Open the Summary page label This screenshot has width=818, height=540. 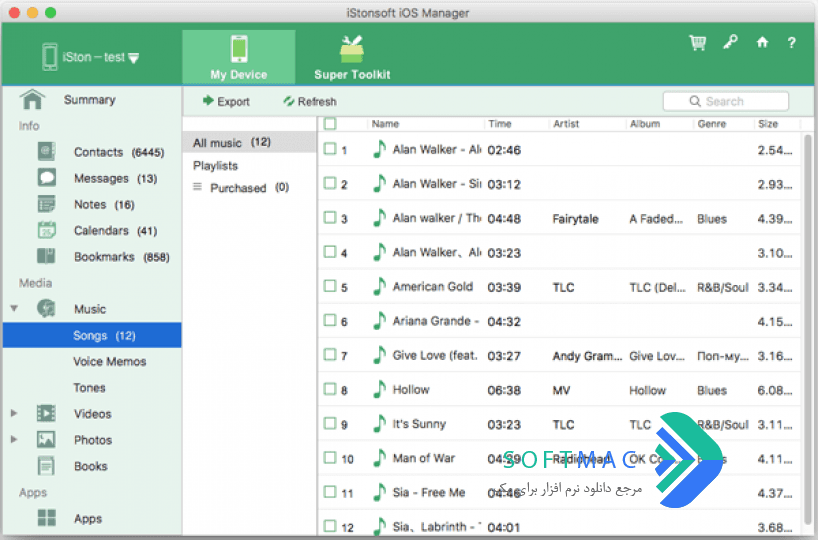click(x=90, y=100)
